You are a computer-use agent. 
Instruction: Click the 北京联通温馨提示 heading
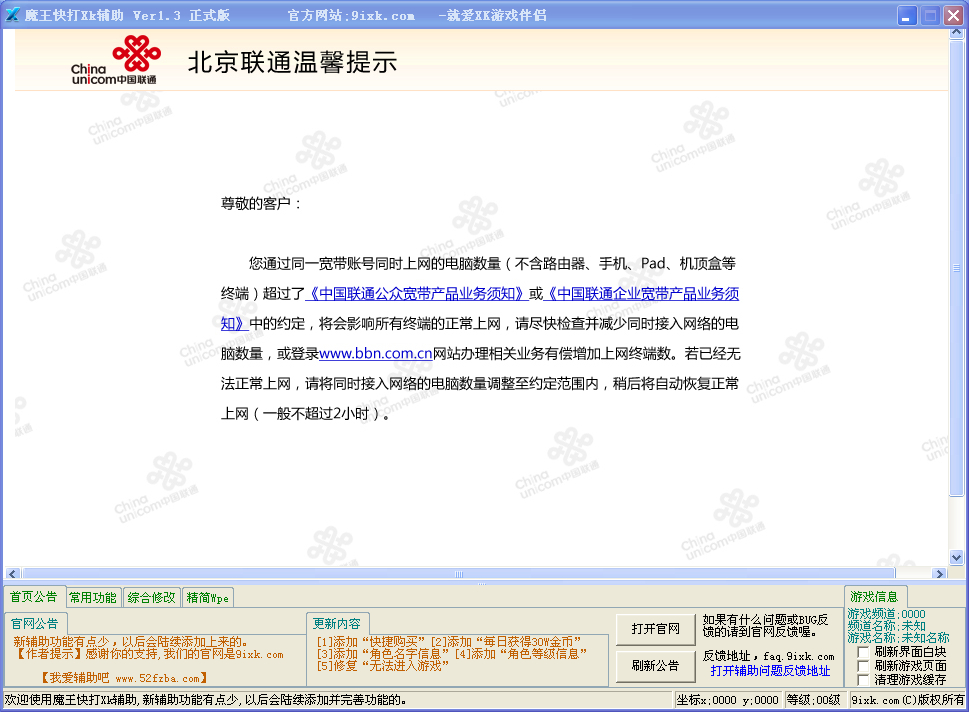pyautogui.click(x=292, y=62)
